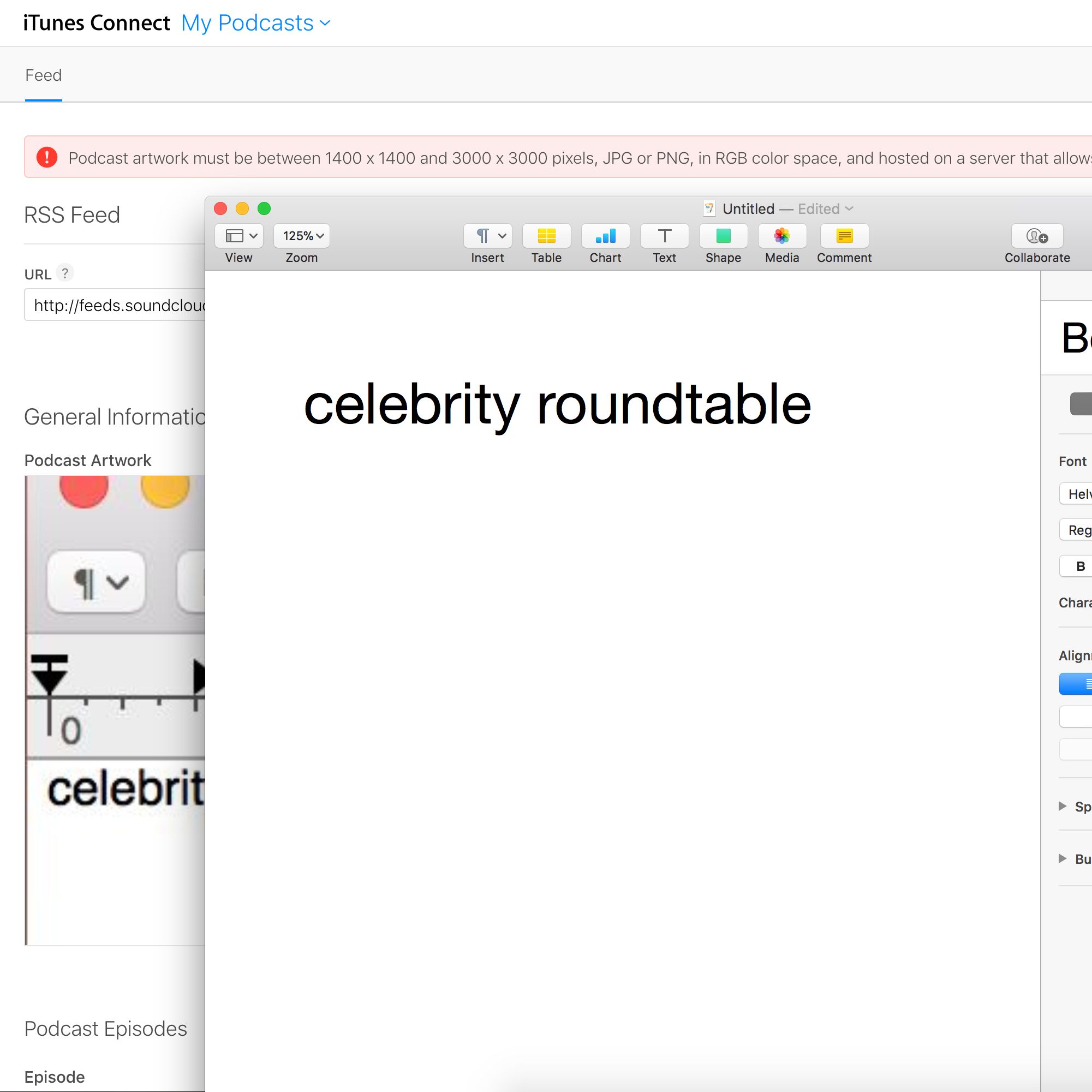Insert a Table from the toolbar
1092x1092 pixels.
coord(546,236)
